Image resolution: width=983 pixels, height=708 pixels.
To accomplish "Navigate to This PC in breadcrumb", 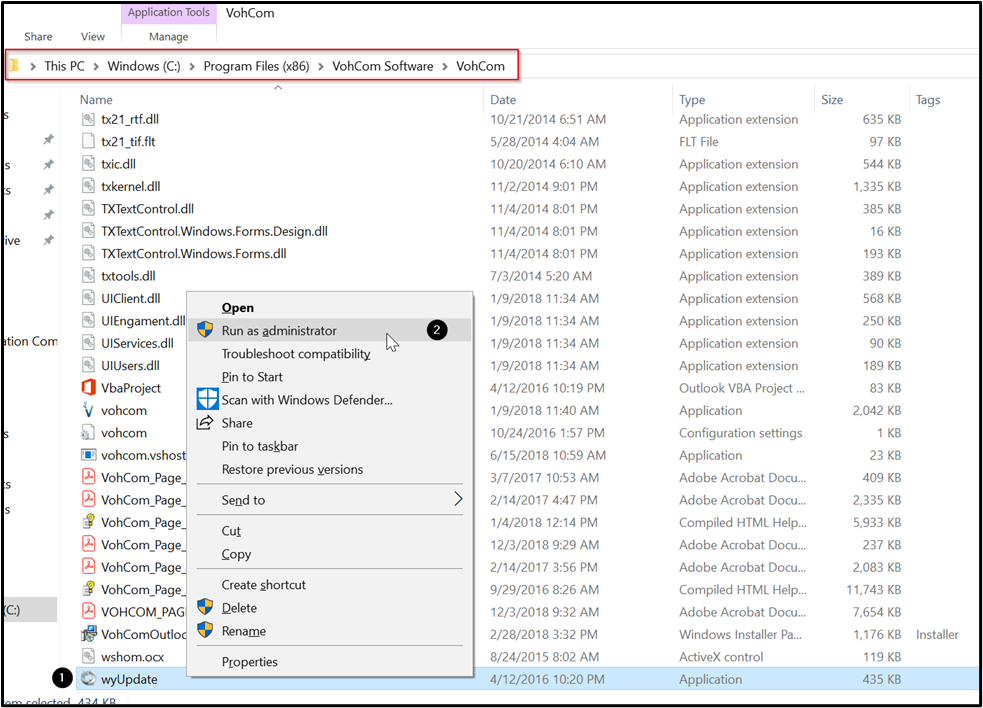I will pos(65,66).
